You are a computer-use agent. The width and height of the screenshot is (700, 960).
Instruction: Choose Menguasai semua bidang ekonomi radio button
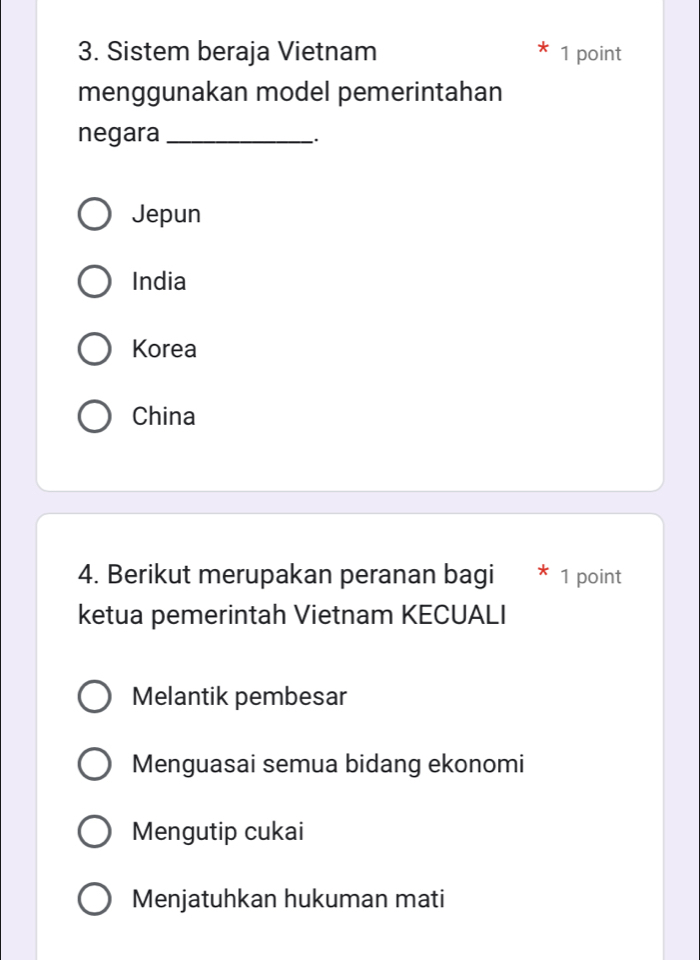95,765
